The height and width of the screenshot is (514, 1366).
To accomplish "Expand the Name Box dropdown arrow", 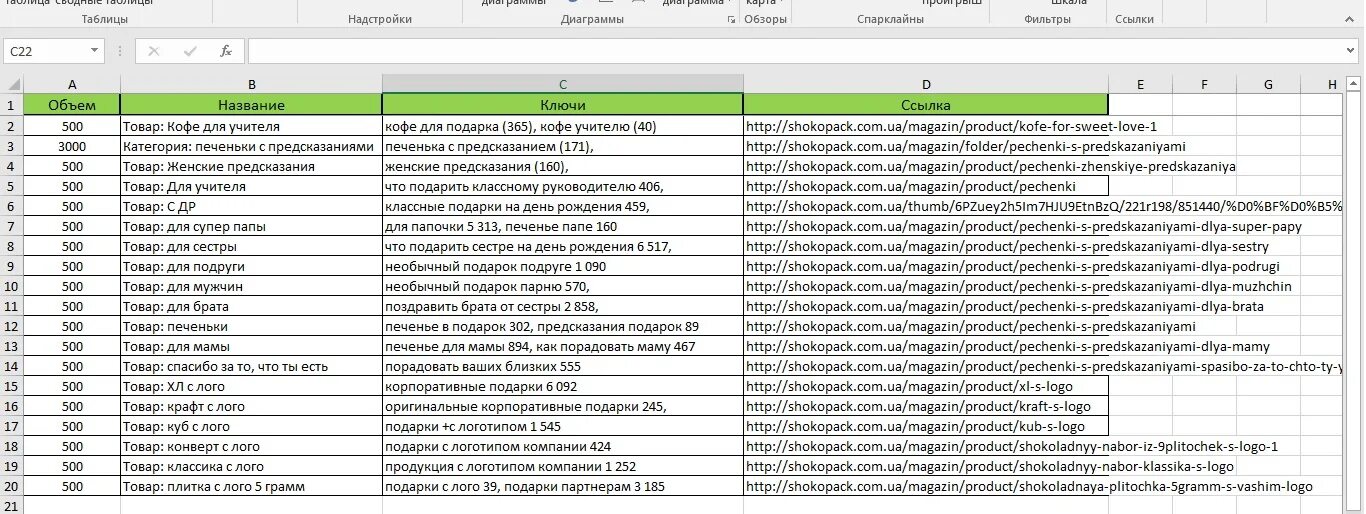I will (95, 51).
